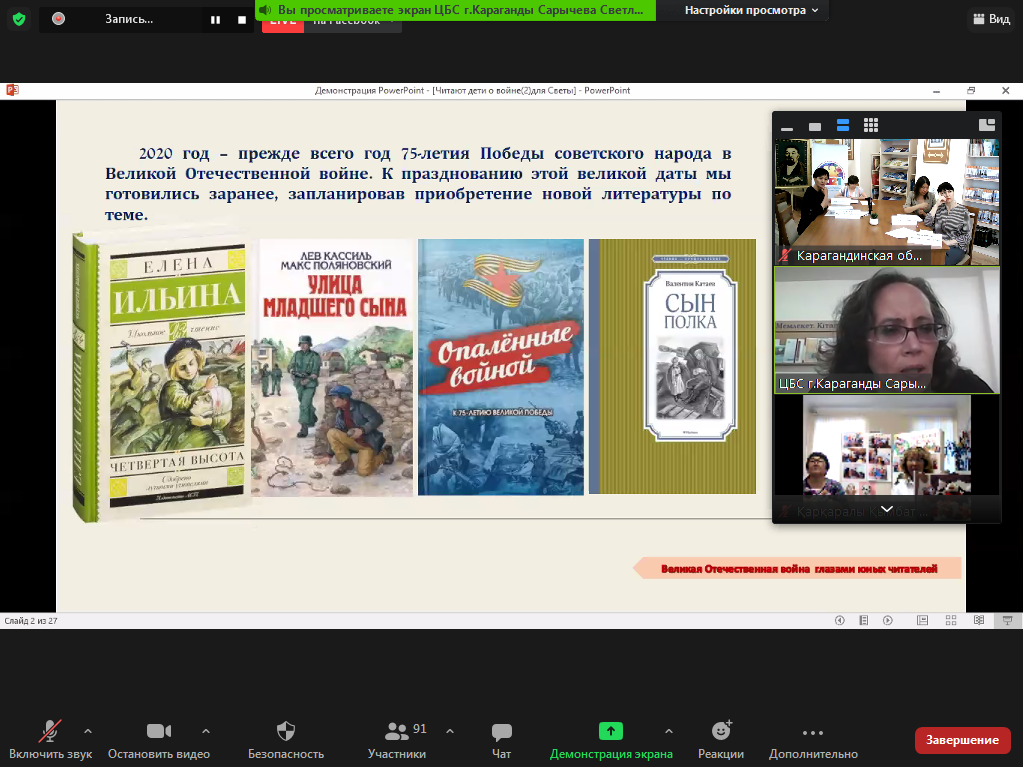Expand audio settings arrow beside microphone
This screenshot has width=1031, height=771.
pos(88,730)
